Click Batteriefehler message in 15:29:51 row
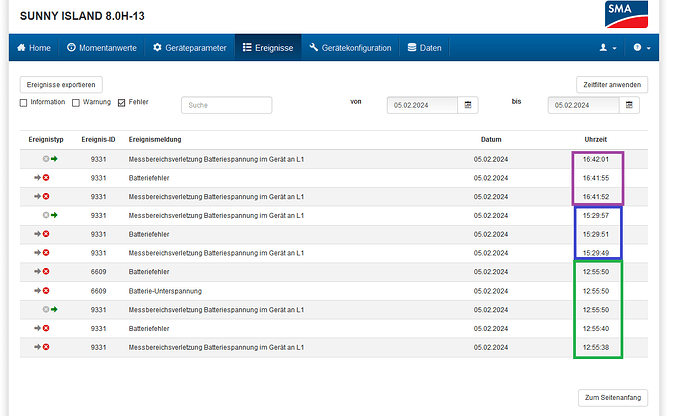The image size is (690, 416). click(x=149, y=234)
